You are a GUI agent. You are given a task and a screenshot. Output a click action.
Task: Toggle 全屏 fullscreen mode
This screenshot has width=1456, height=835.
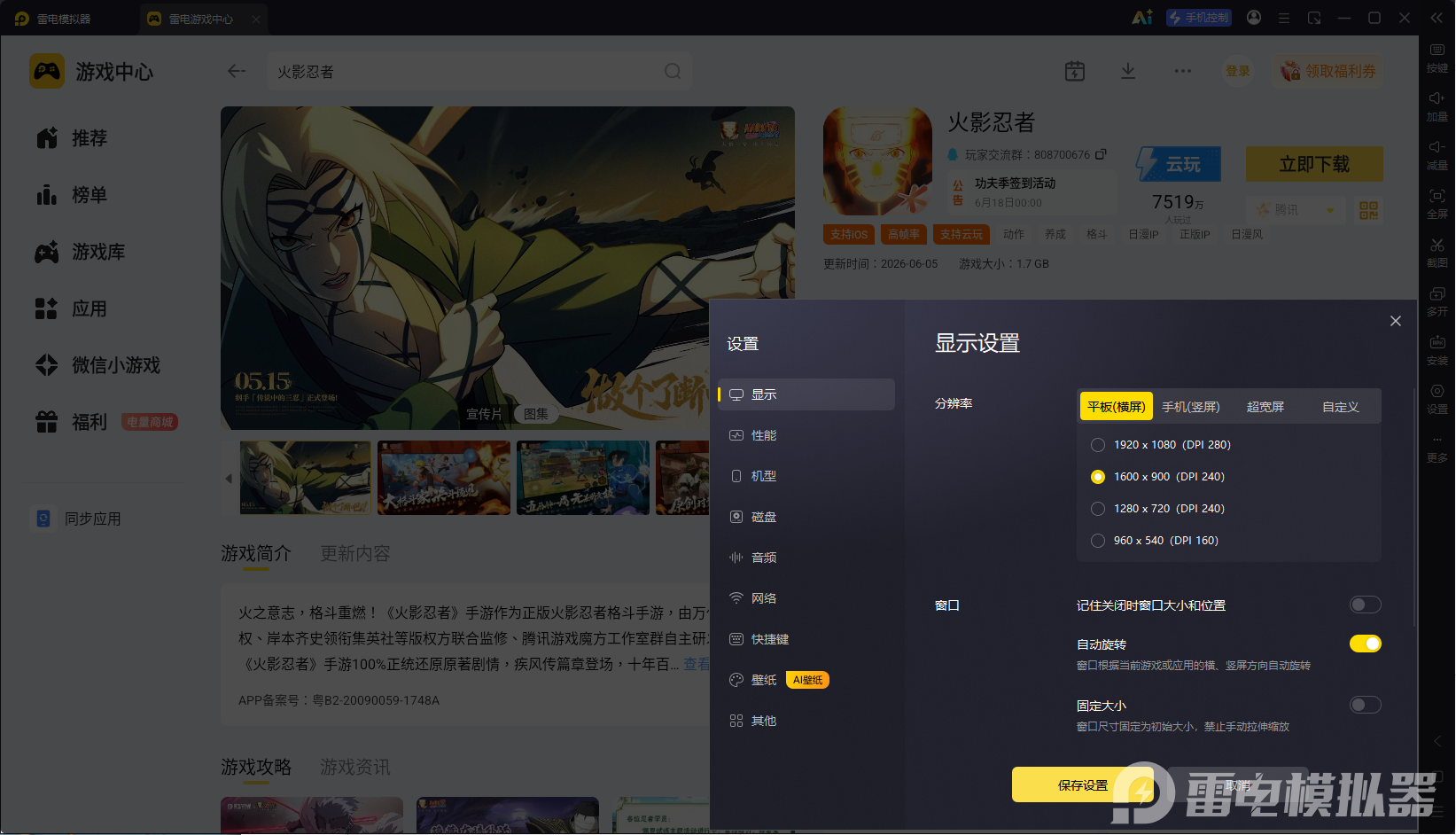[1437, 204]
